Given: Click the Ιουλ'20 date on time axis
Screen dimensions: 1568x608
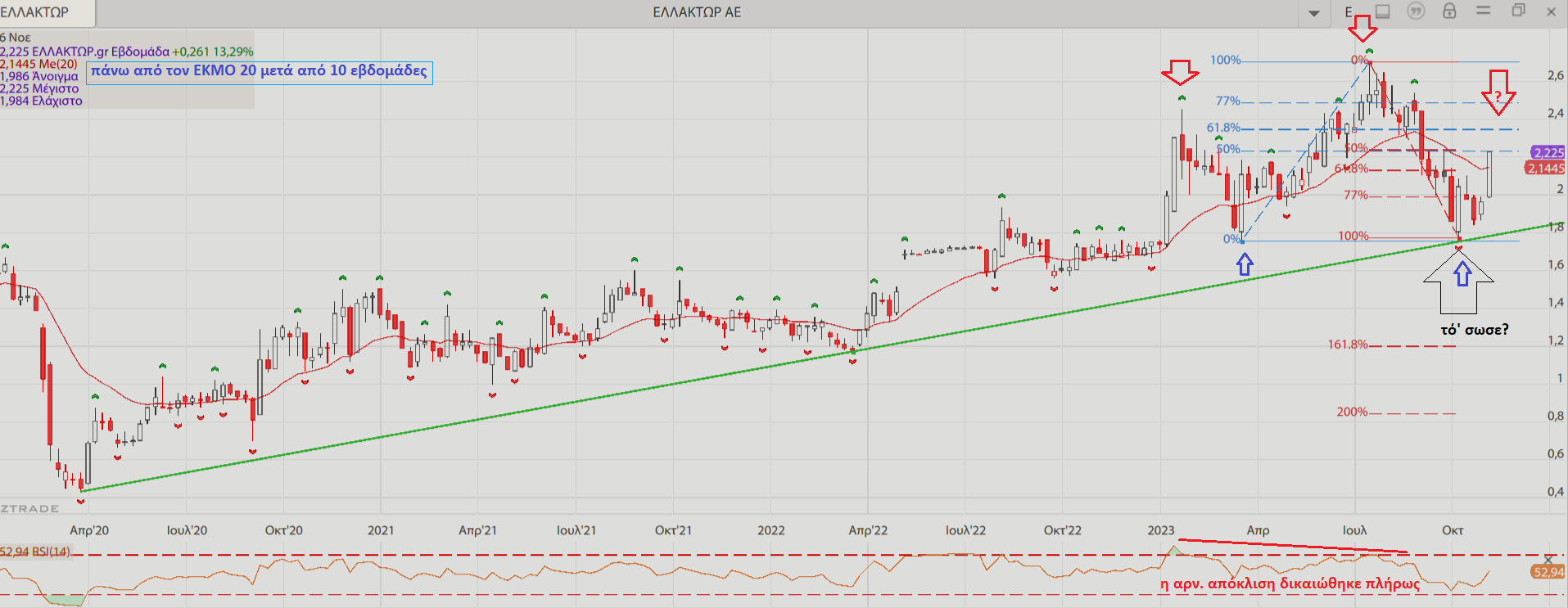Looking at the screenshot, I should click(187, 530).
